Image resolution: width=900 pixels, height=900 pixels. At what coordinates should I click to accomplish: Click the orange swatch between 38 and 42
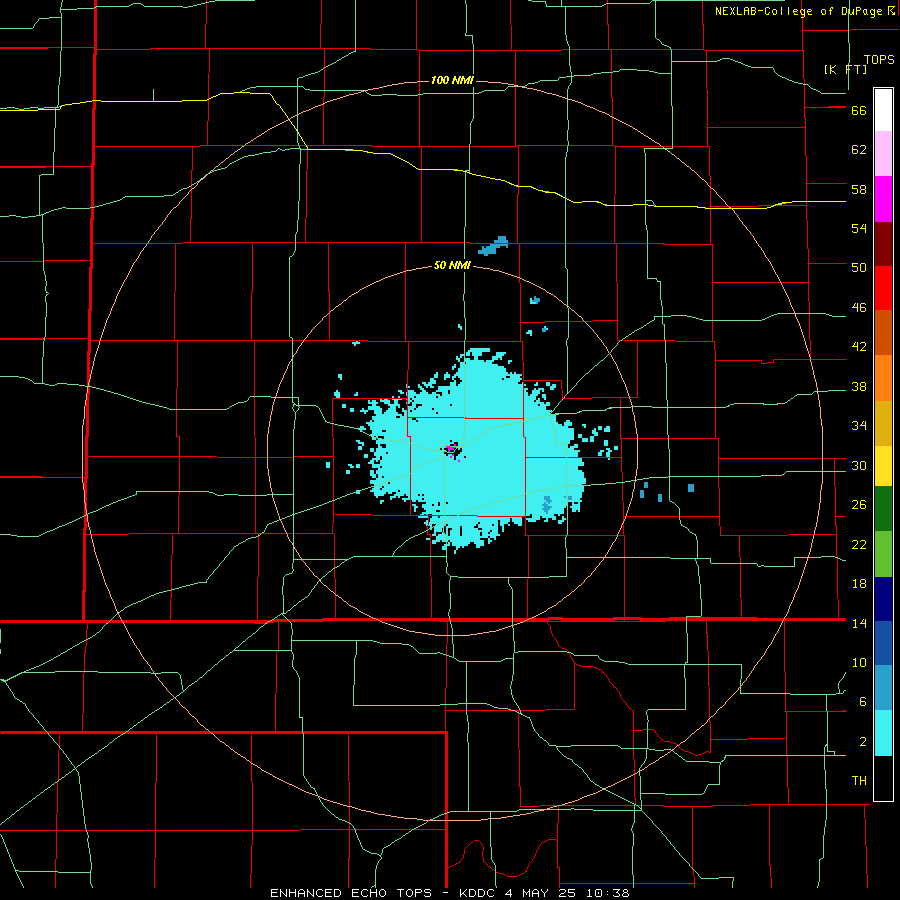(x=883, y=378)
